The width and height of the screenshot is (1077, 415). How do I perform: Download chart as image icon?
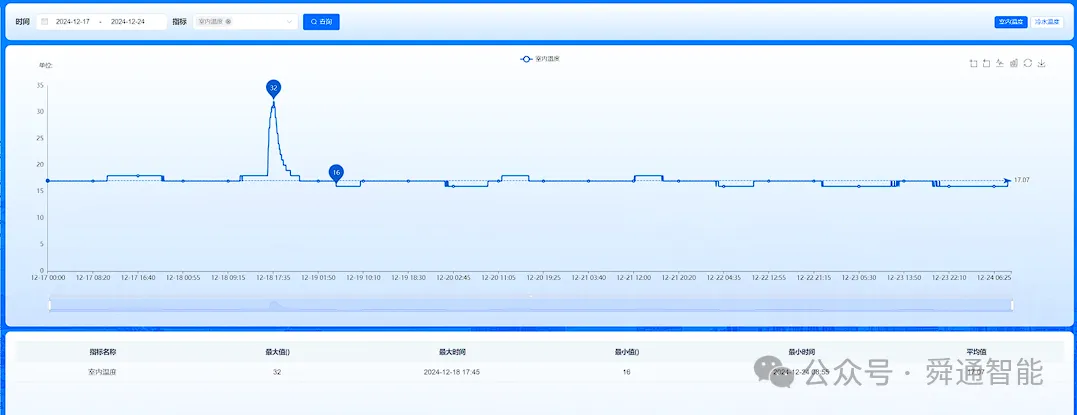[1041, 63]
